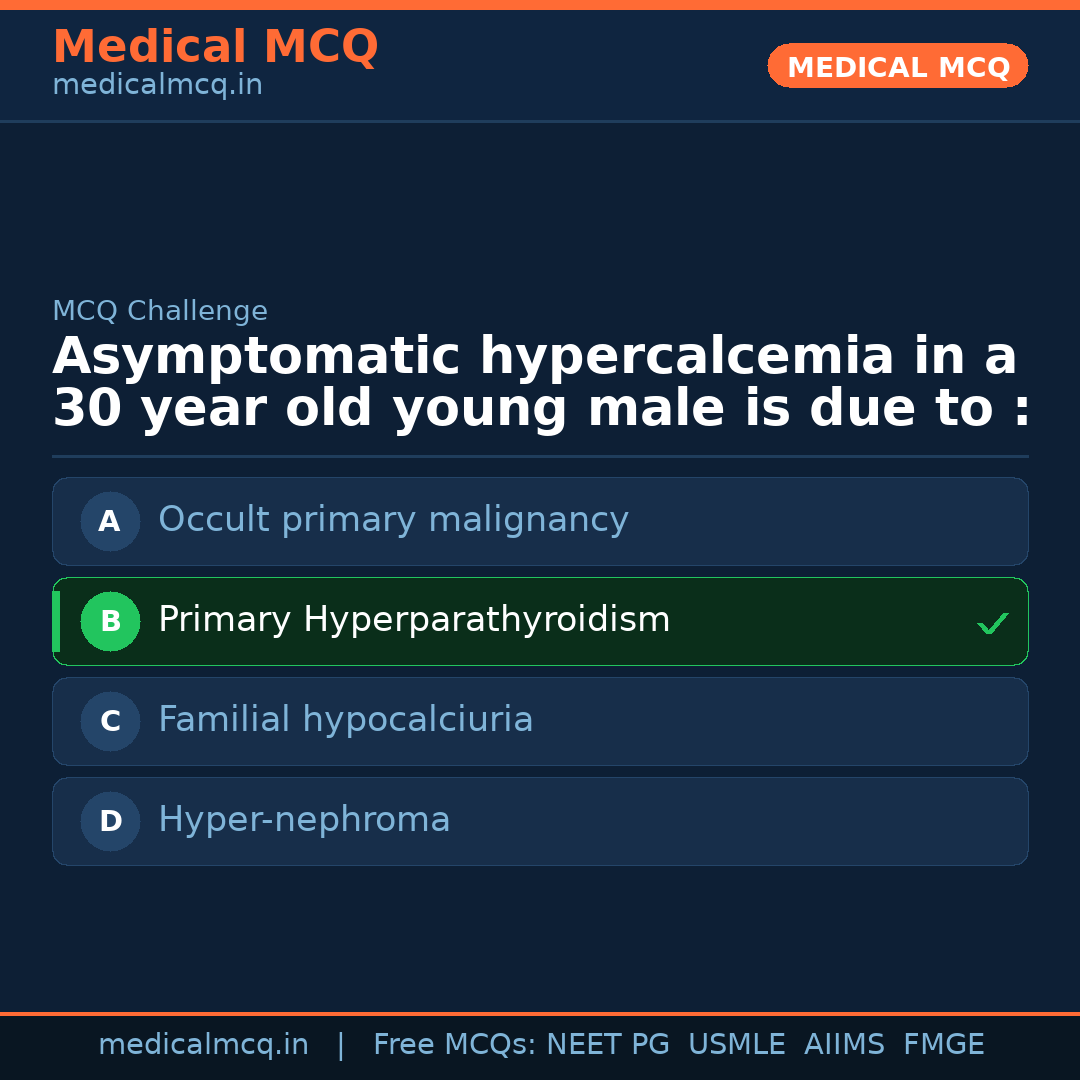Click the AIIMS footer text

(x=844, y=1045)
